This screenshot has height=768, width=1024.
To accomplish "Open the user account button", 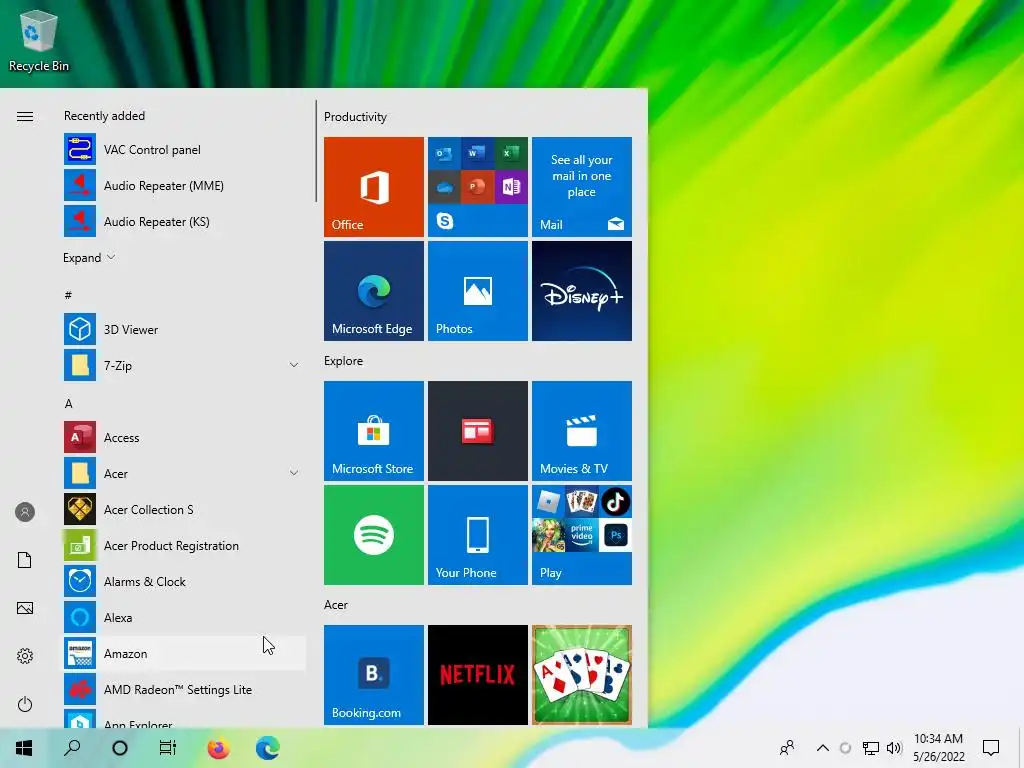I will [25, 512].
